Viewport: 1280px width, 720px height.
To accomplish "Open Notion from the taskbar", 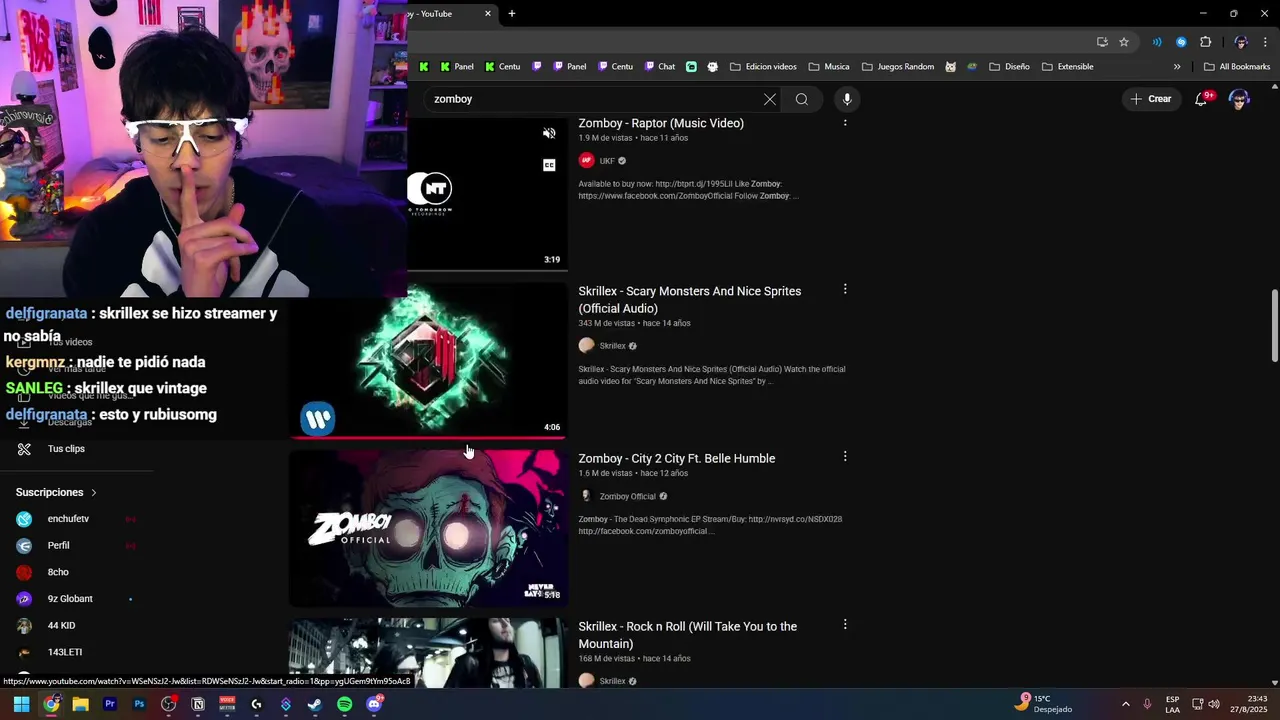I will pyautogui.click(x=198, y=704).
